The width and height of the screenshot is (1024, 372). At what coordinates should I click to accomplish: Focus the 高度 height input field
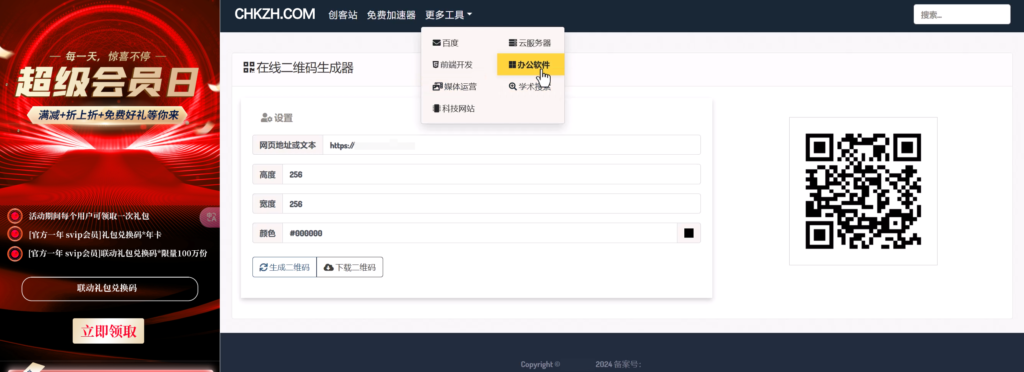(491, 174)
